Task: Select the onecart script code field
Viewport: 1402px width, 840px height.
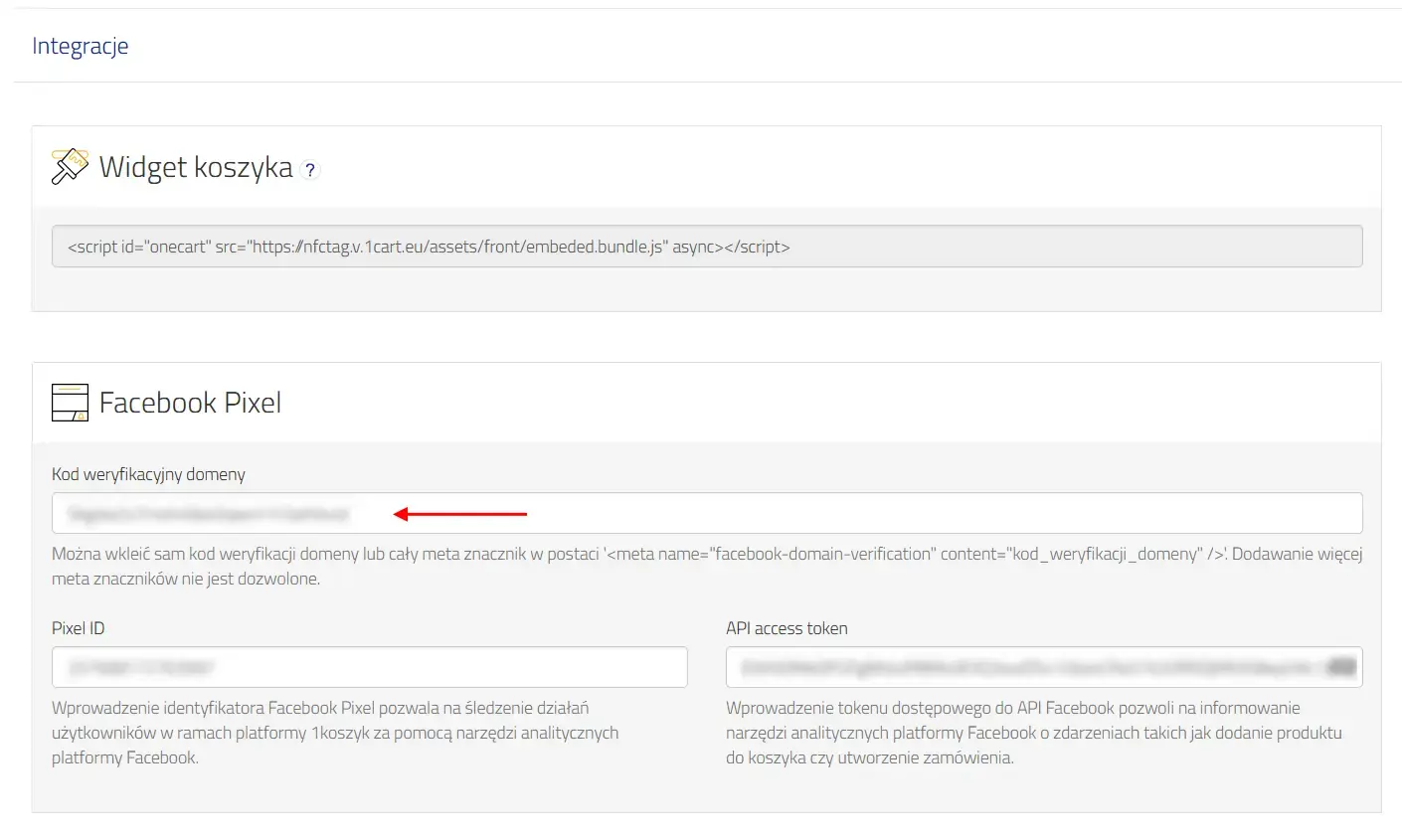Action: pos(707,247)
